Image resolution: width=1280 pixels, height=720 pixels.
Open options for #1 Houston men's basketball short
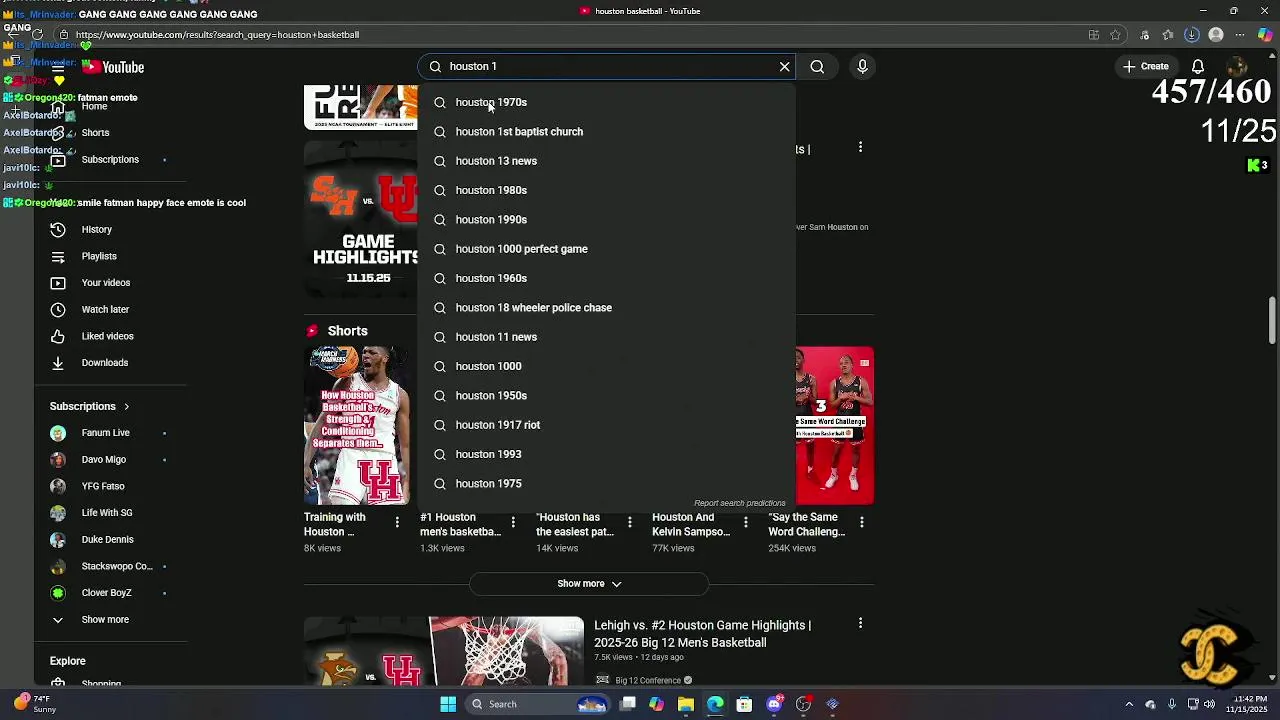click(513, 522)
